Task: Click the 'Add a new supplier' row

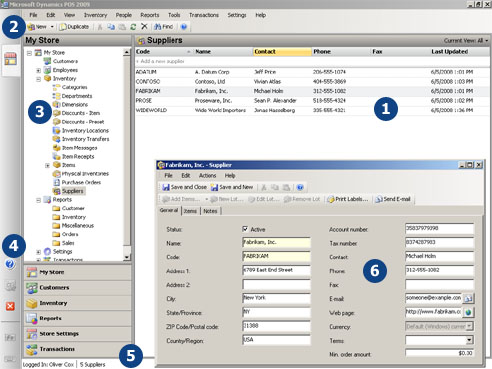Action: pyautogui.click(x=312, y=61)
